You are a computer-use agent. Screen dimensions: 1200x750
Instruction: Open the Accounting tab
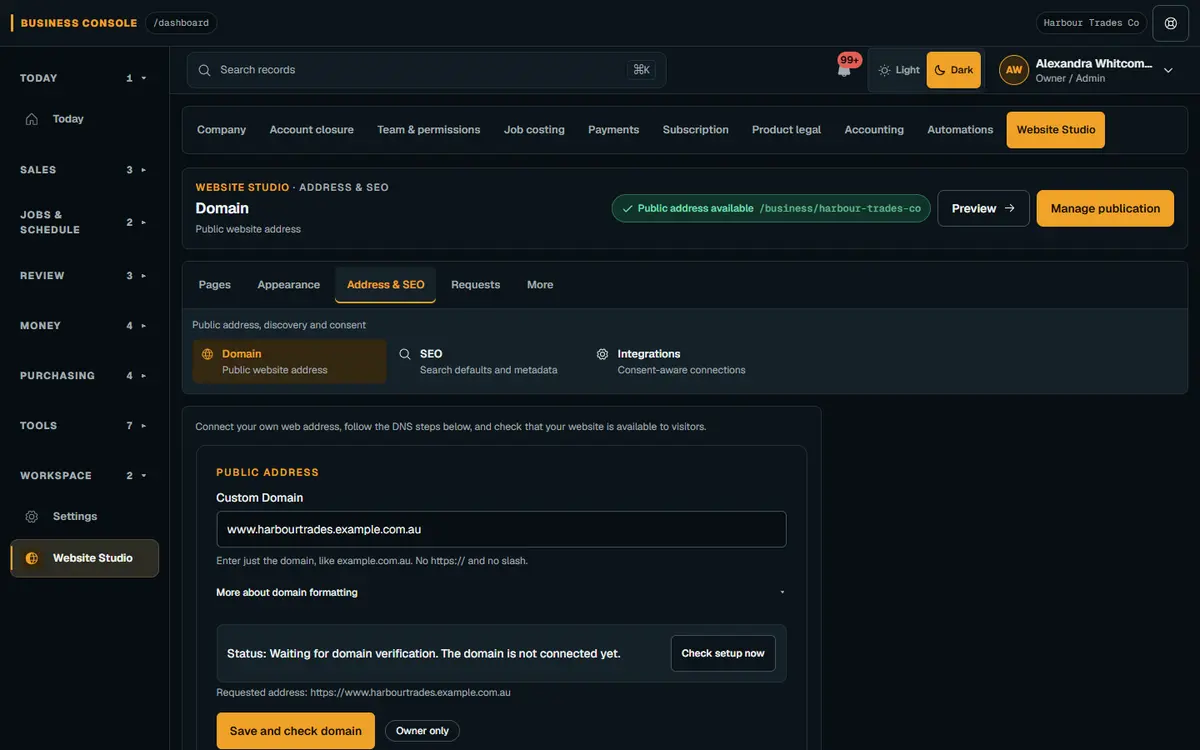pos(874,130)
